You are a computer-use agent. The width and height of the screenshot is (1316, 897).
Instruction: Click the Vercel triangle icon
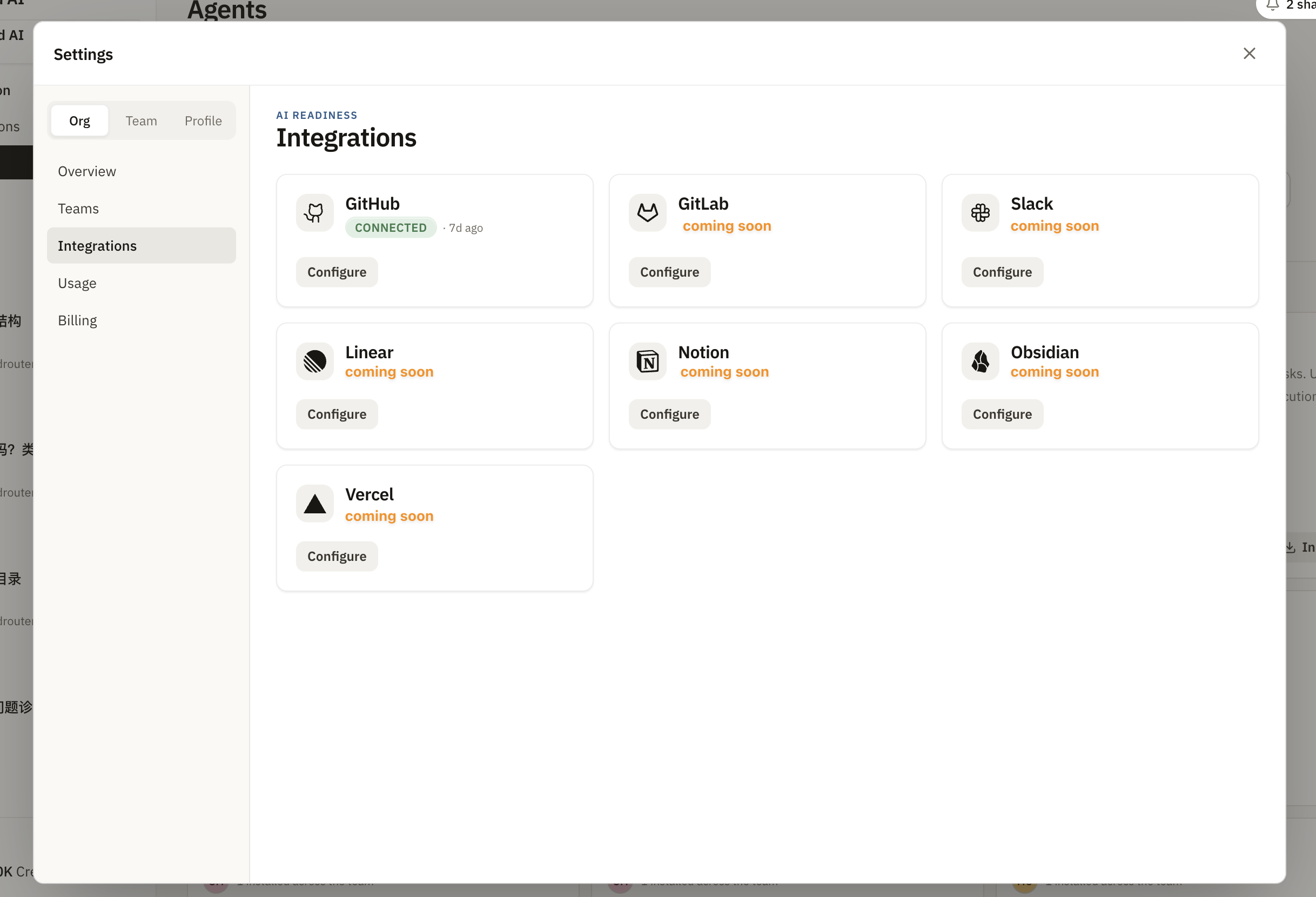(314, 504)
